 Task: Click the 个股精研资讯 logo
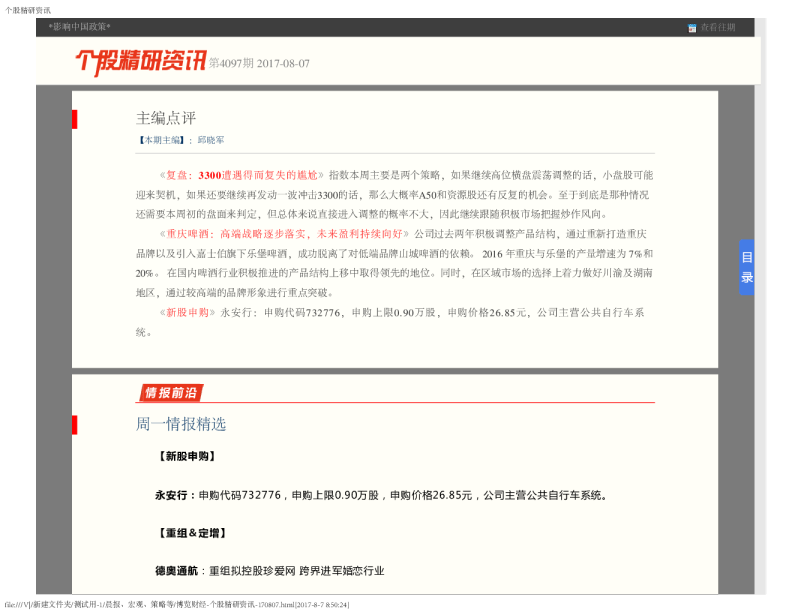[140, 62]
